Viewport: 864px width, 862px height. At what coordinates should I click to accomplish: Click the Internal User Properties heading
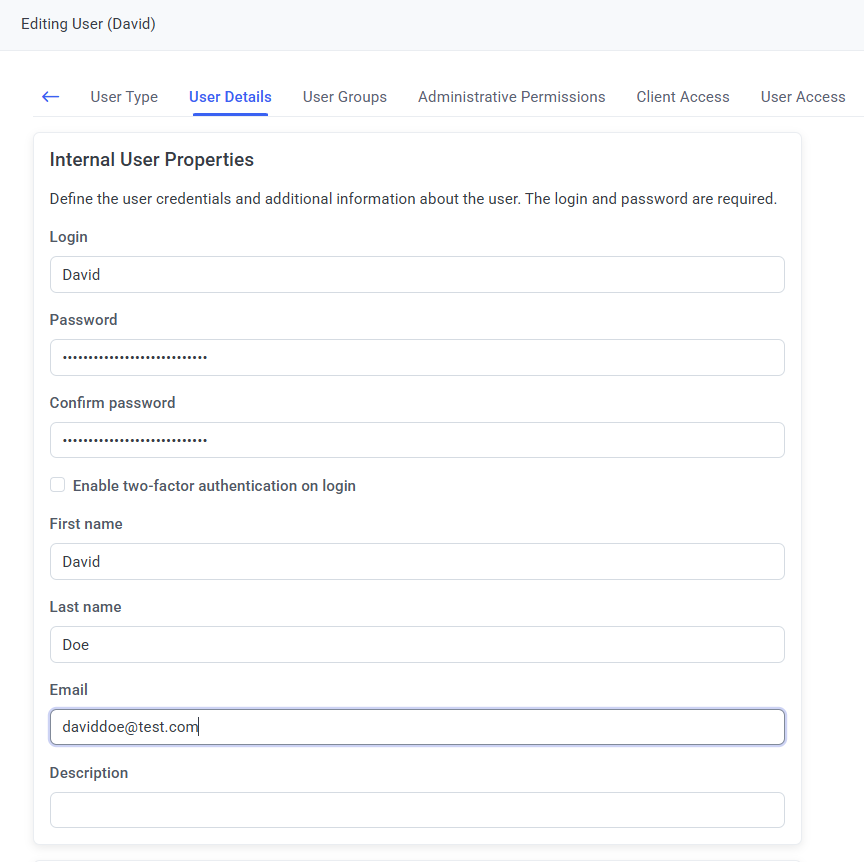[152, 160]
